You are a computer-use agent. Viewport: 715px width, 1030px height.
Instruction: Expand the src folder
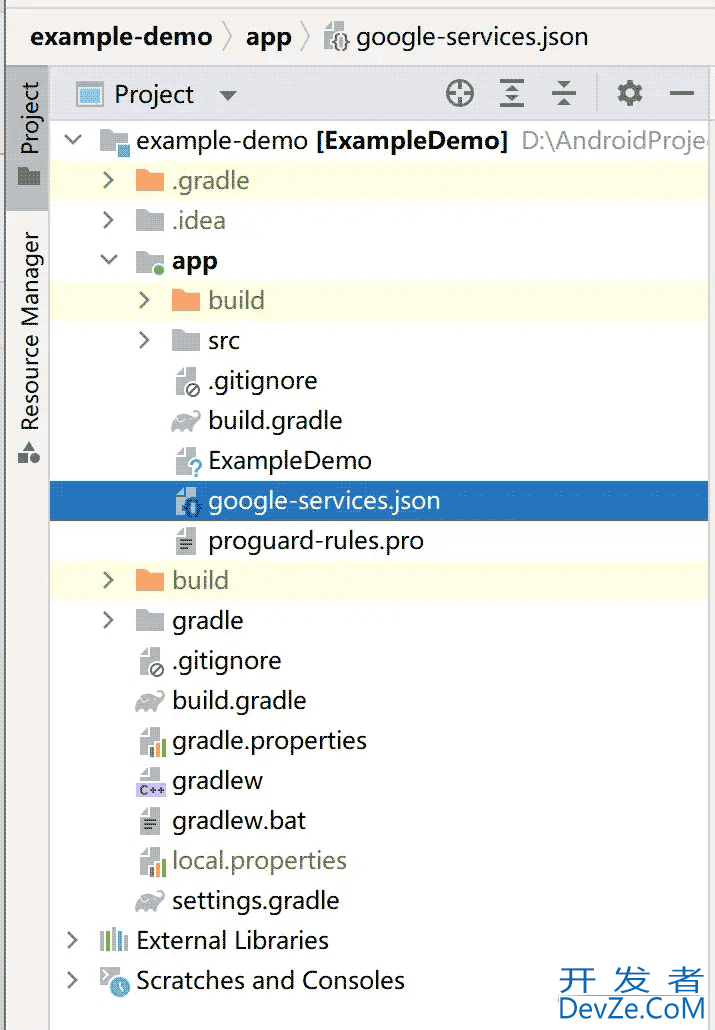[x=145, y=340]
